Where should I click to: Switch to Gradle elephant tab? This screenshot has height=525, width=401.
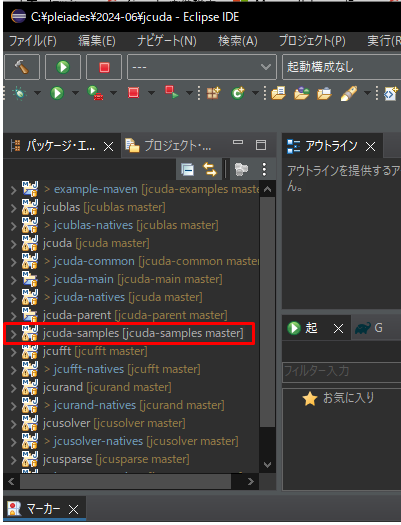[368, 328]
